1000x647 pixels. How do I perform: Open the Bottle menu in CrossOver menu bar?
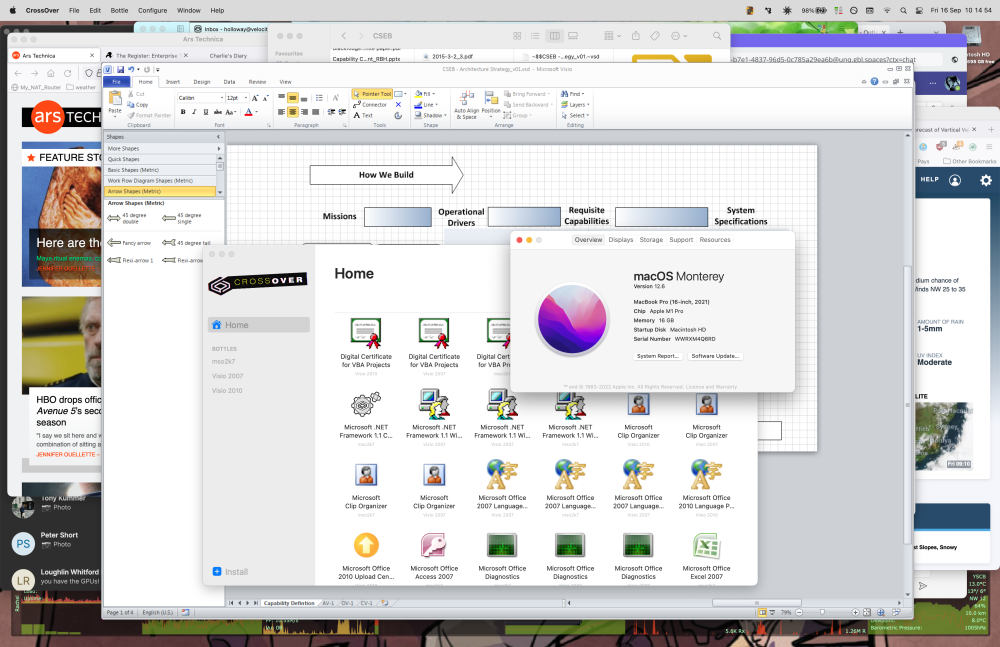119,11
